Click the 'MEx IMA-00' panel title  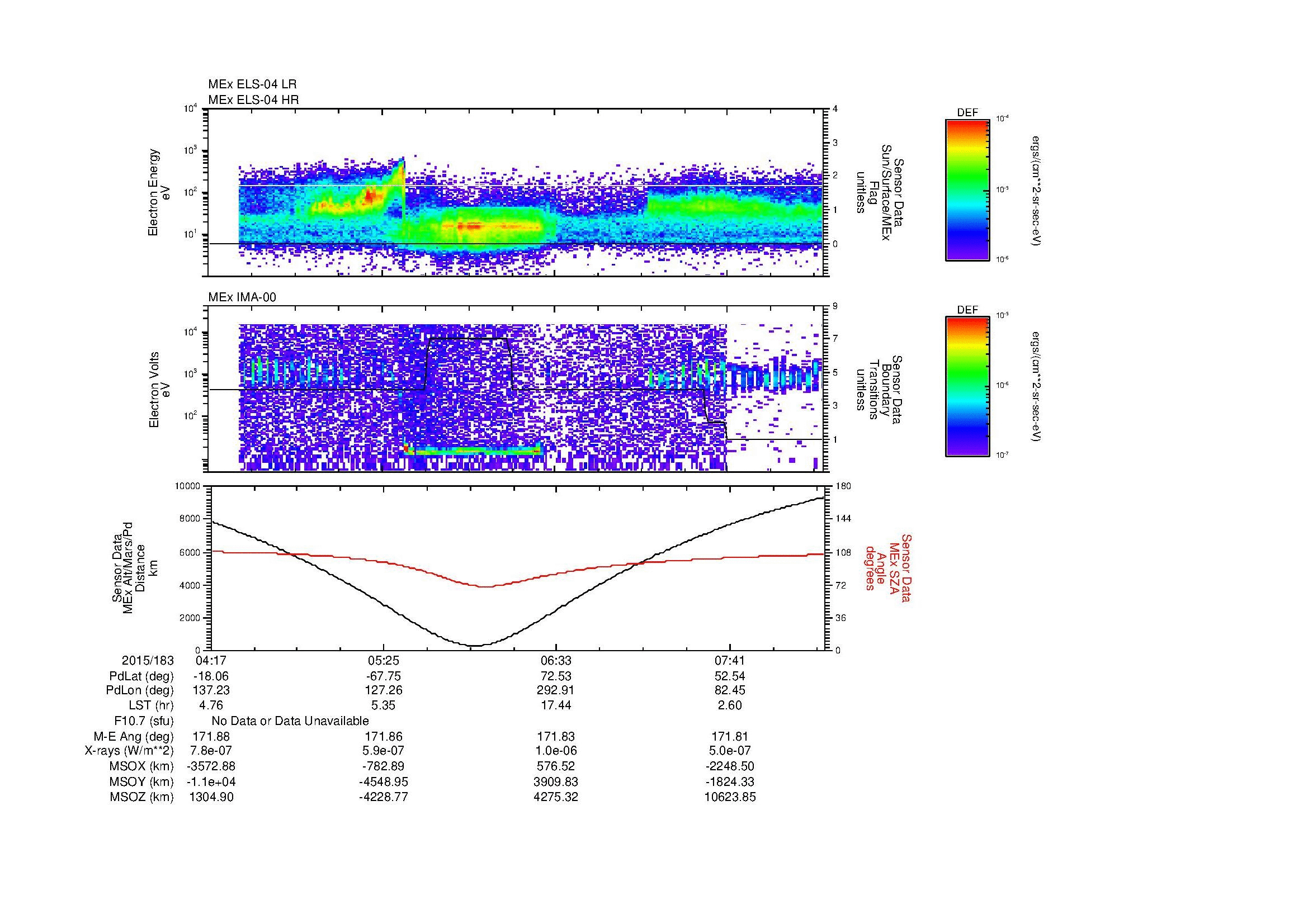click(242, 297)
